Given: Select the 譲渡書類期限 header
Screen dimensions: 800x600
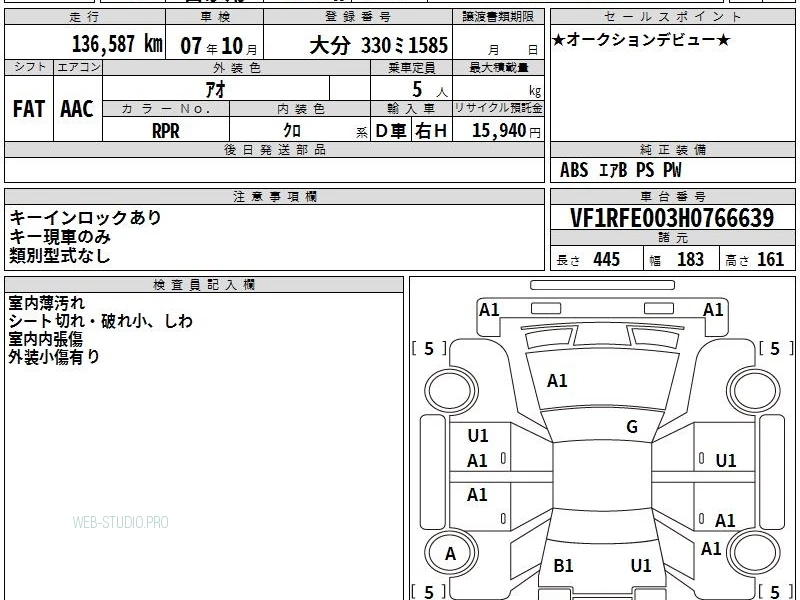Looking at the screenshot, I should click(498, 17).
